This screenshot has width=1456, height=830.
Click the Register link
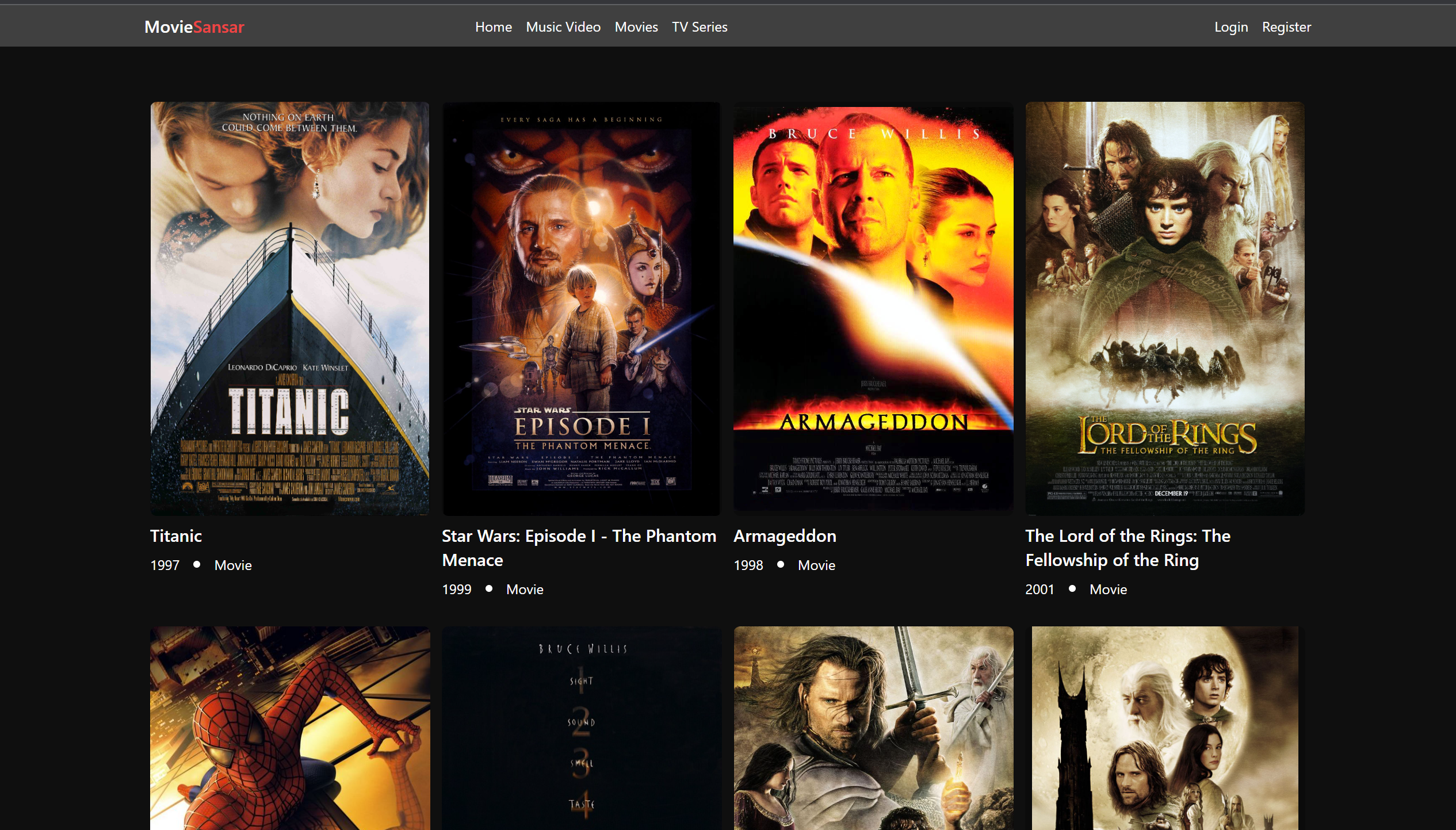pos(1286,27)
